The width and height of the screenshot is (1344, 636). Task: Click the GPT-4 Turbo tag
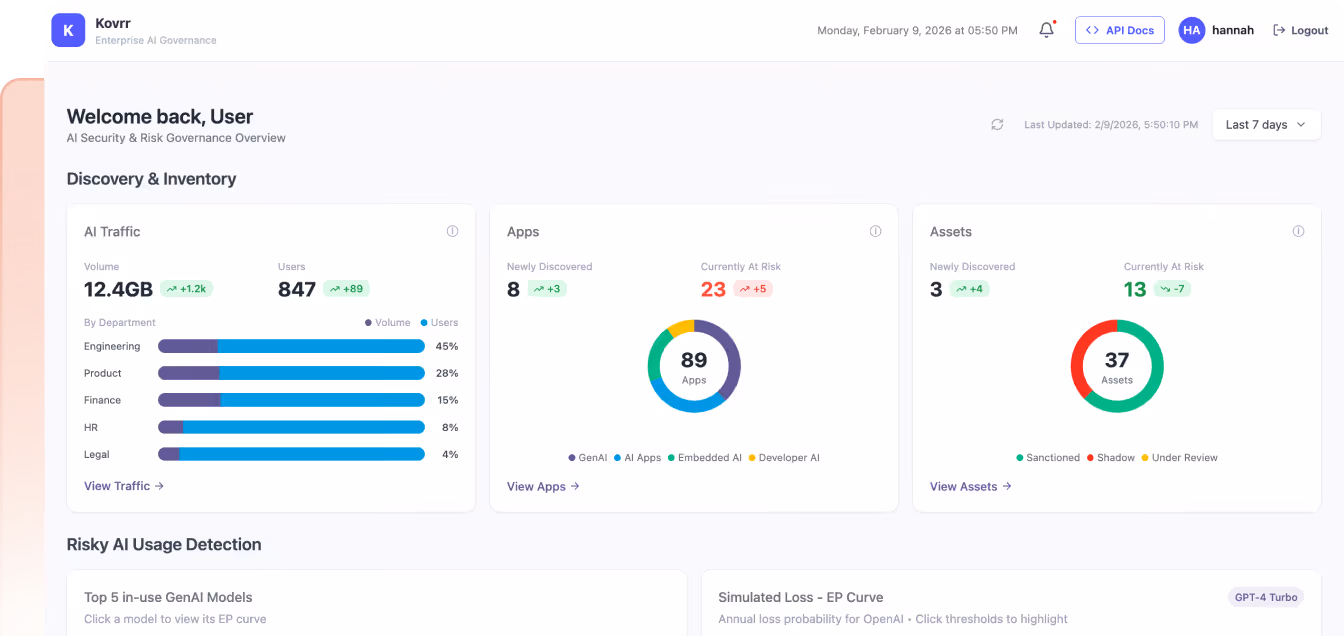coord(1266,597)
